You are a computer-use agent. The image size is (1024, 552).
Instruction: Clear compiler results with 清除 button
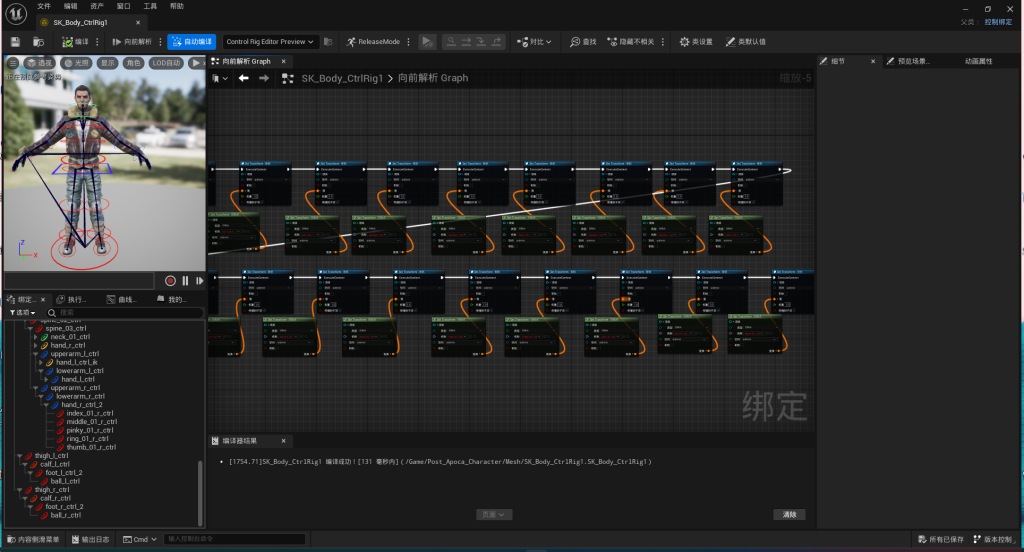point(790,515)
